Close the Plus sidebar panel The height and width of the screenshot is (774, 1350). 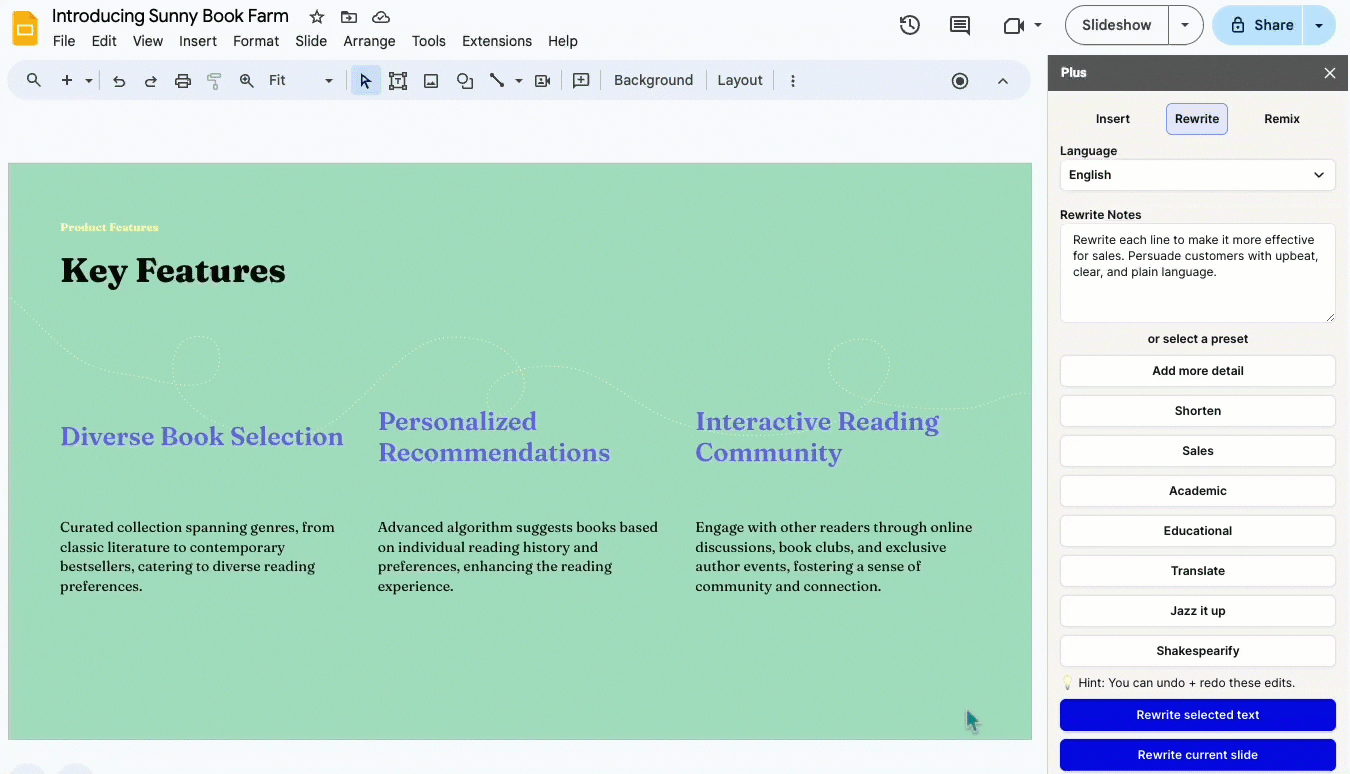[1330, 73]
